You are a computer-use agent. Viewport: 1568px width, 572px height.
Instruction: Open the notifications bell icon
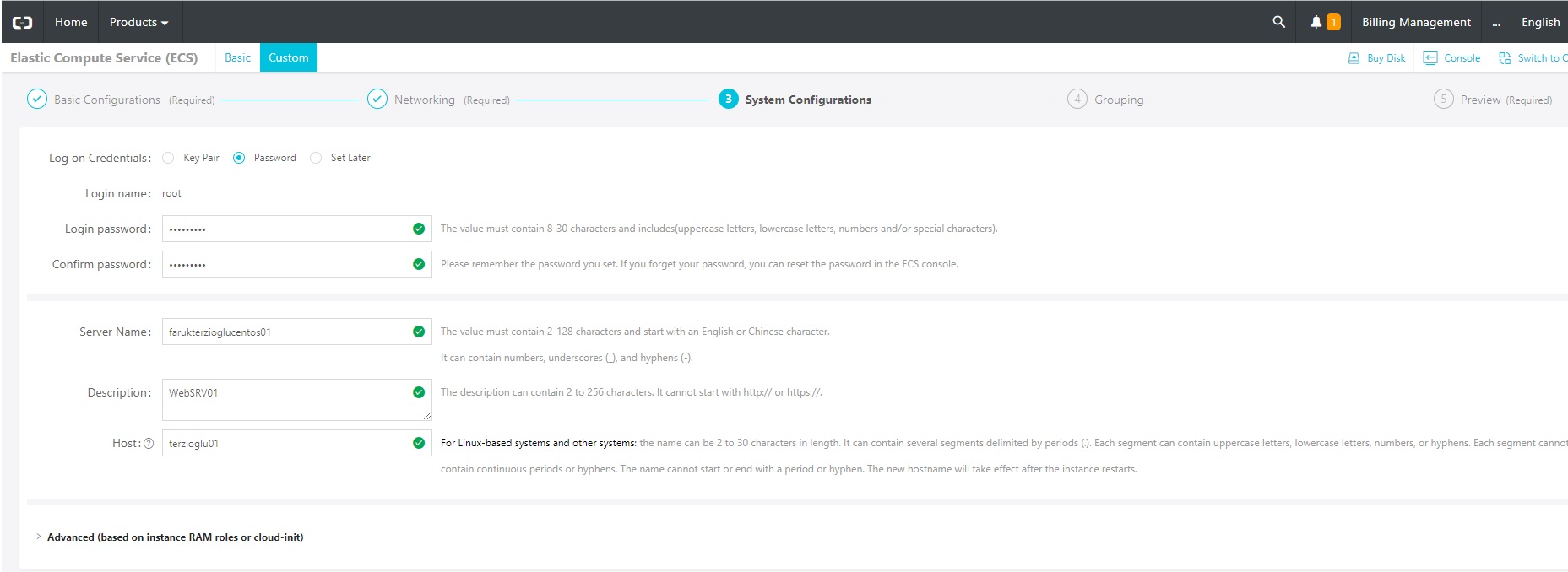(x=1316, y=22)
